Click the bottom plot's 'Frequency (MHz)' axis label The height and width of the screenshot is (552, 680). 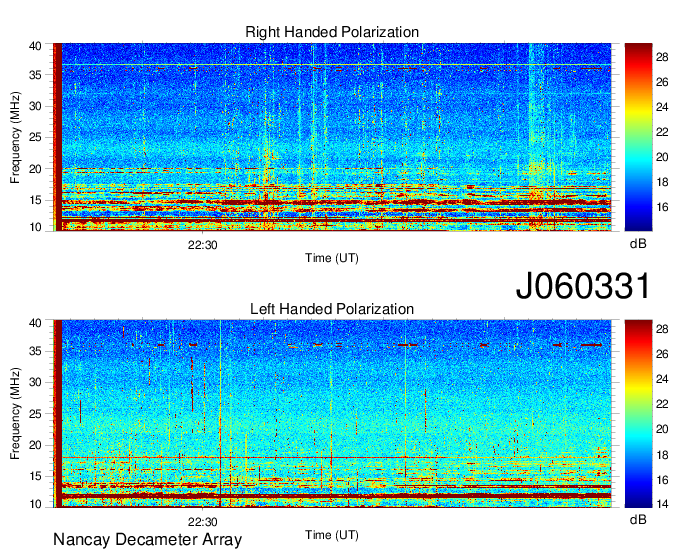15,414
